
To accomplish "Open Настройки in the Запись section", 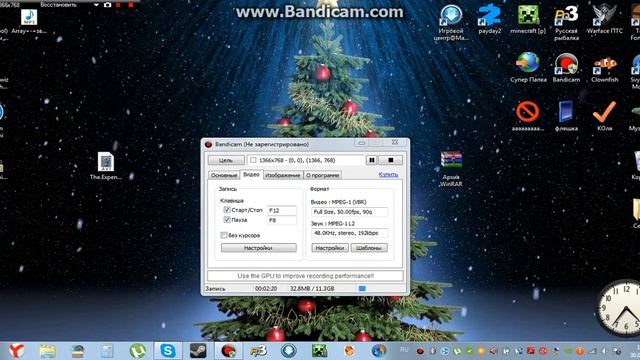I will (x=258, y=248).
